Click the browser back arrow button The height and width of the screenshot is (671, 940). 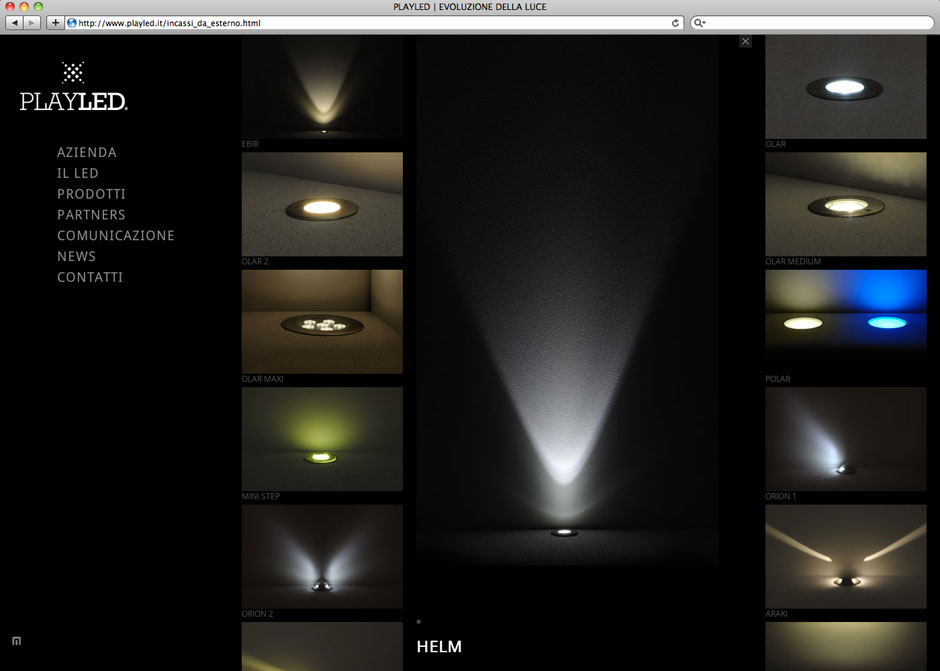tap(14, 23)
